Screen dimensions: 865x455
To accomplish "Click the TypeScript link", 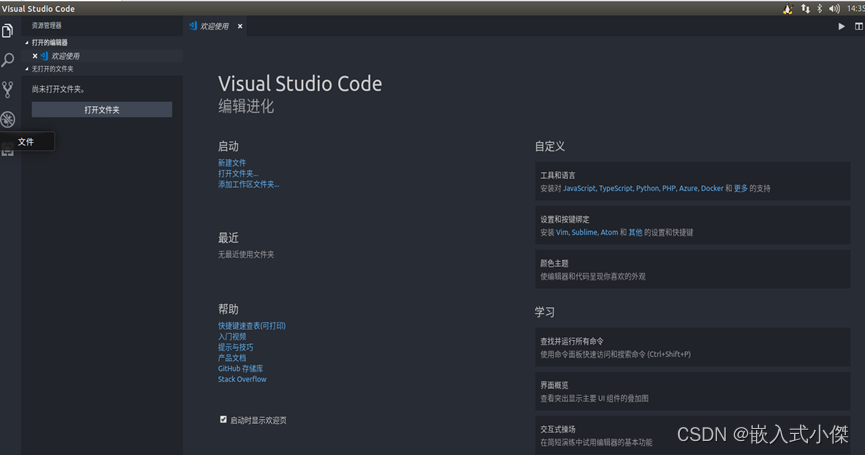I will tap(616, 188).
